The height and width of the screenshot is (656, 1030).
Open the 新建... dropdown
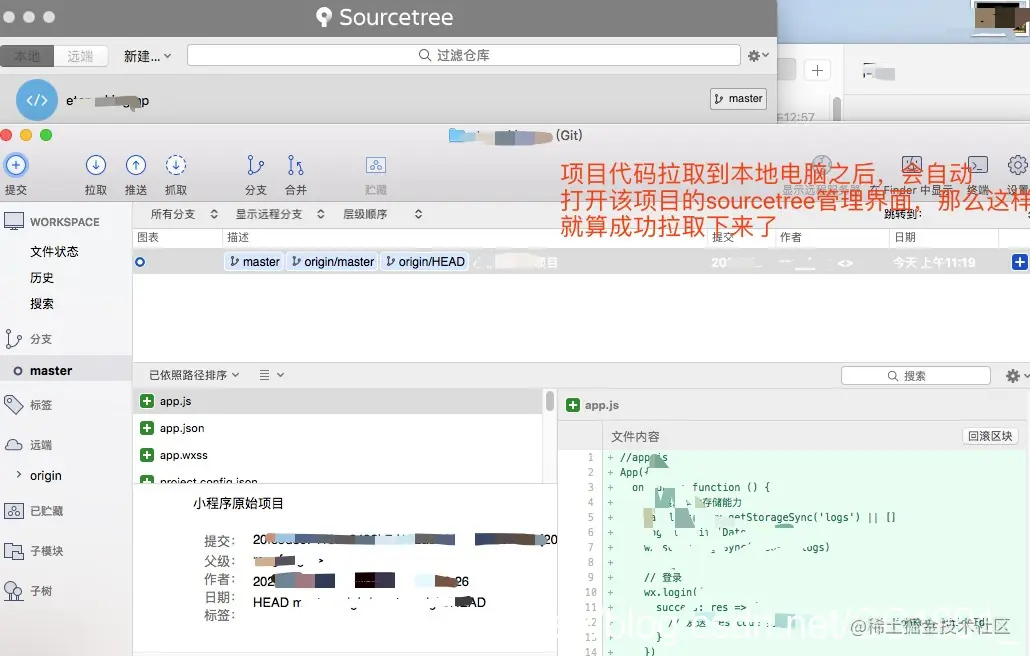coord(147,56)
